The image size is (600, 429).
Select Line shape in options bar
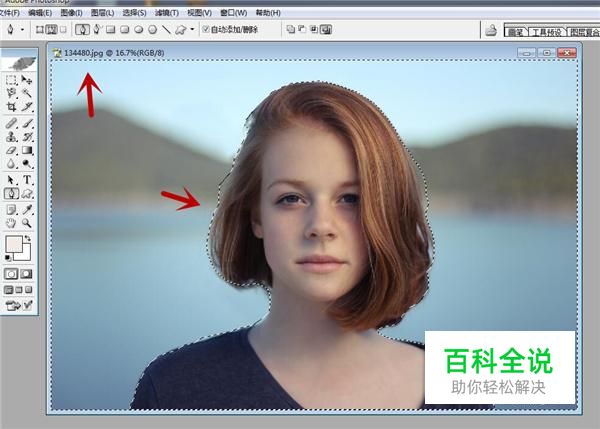[x=166, y=29]
